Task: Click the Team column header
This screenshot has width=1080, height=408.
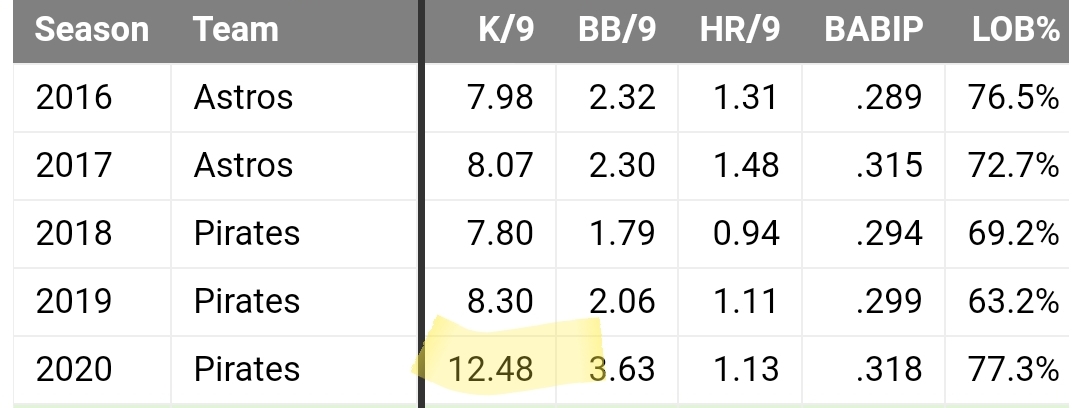Action: pyautogui.click(x=236, y=30)
